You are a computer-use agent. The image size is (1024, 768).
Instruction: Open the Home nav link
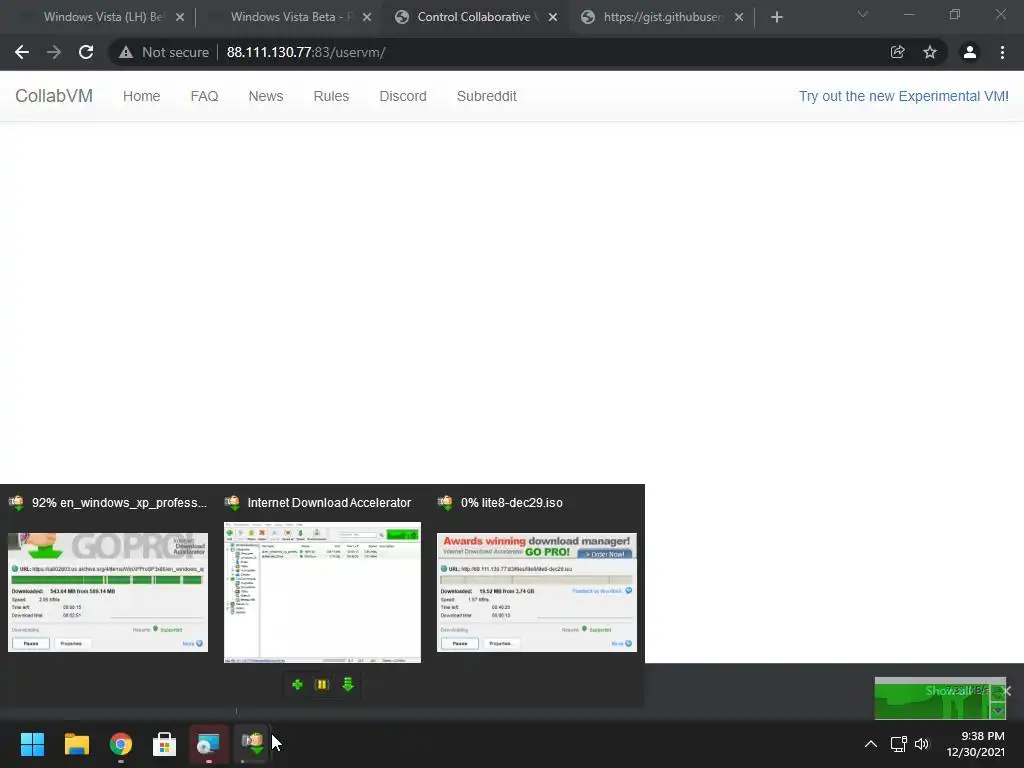(x=142, y=96)
